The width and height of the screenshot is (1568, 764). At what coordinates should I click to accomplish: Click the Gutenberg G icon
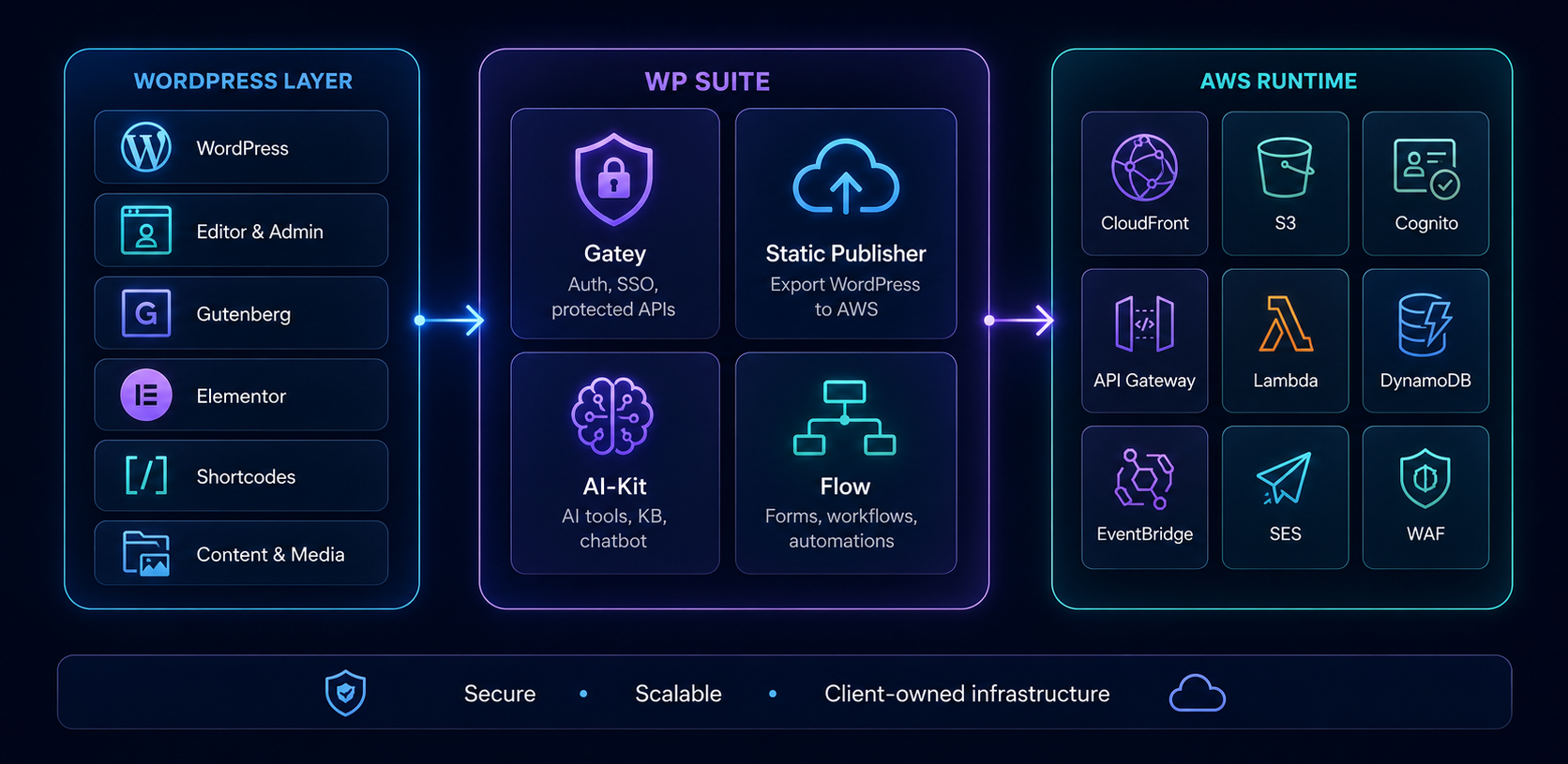click(146, 313)
